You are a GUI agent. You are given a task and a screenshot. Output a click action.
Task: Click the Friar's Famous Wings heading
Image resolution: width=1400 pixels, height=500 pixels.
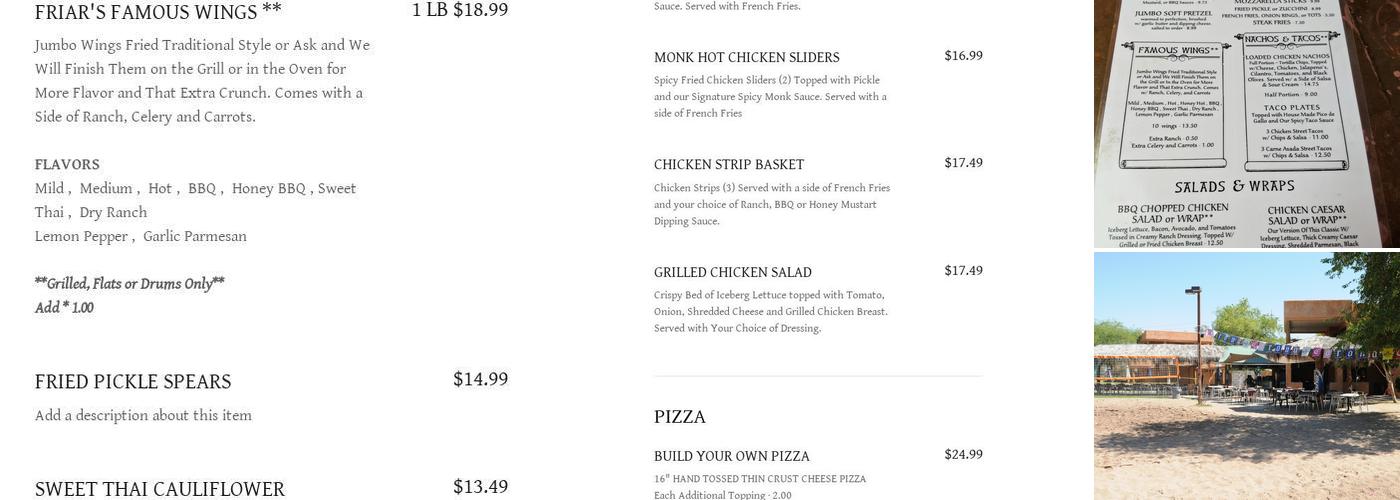158,12
